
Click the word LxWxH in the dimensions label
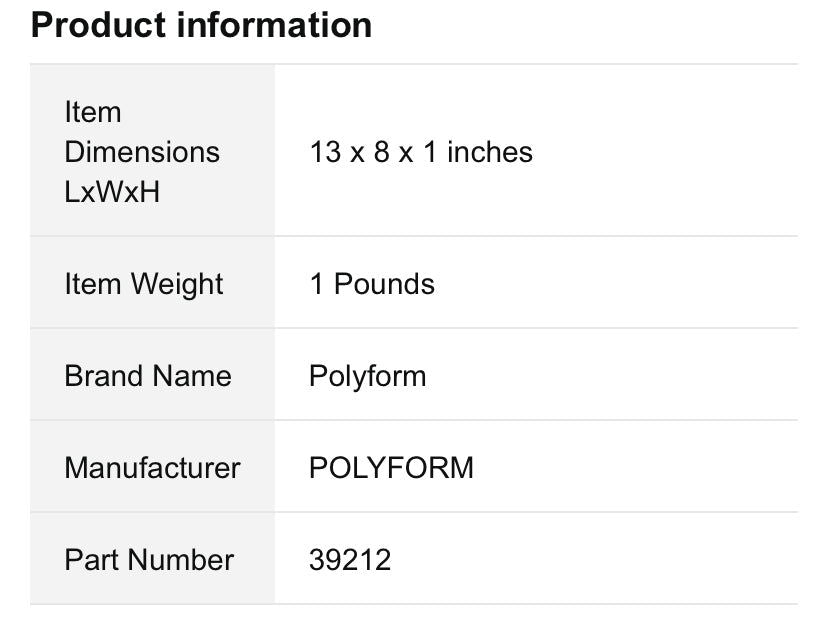(112, 192)
